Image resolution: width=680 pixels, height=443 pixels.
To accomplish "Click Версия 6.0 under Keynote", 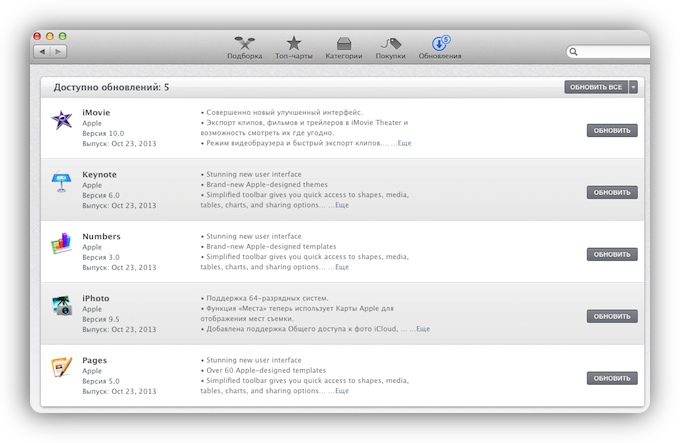I will point(101,195).
